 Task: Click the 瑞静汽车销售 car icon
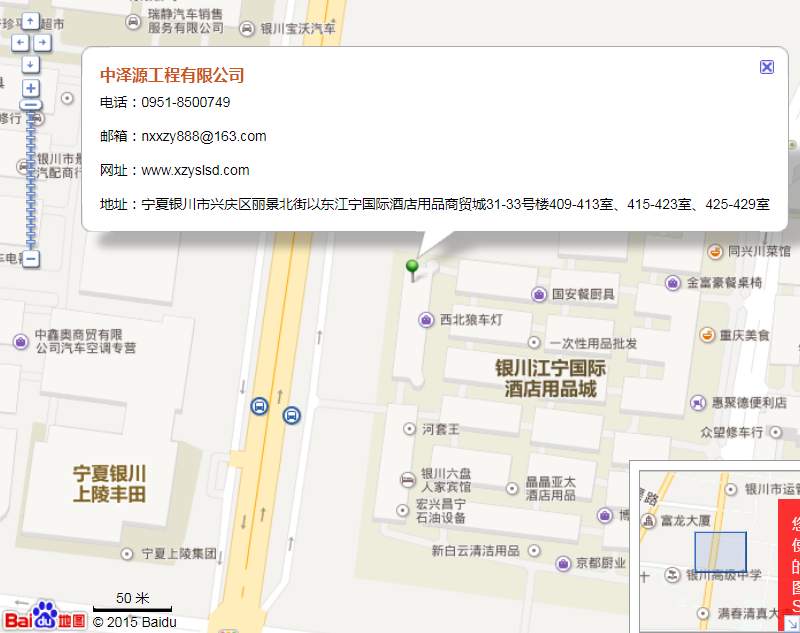[133, 22]
